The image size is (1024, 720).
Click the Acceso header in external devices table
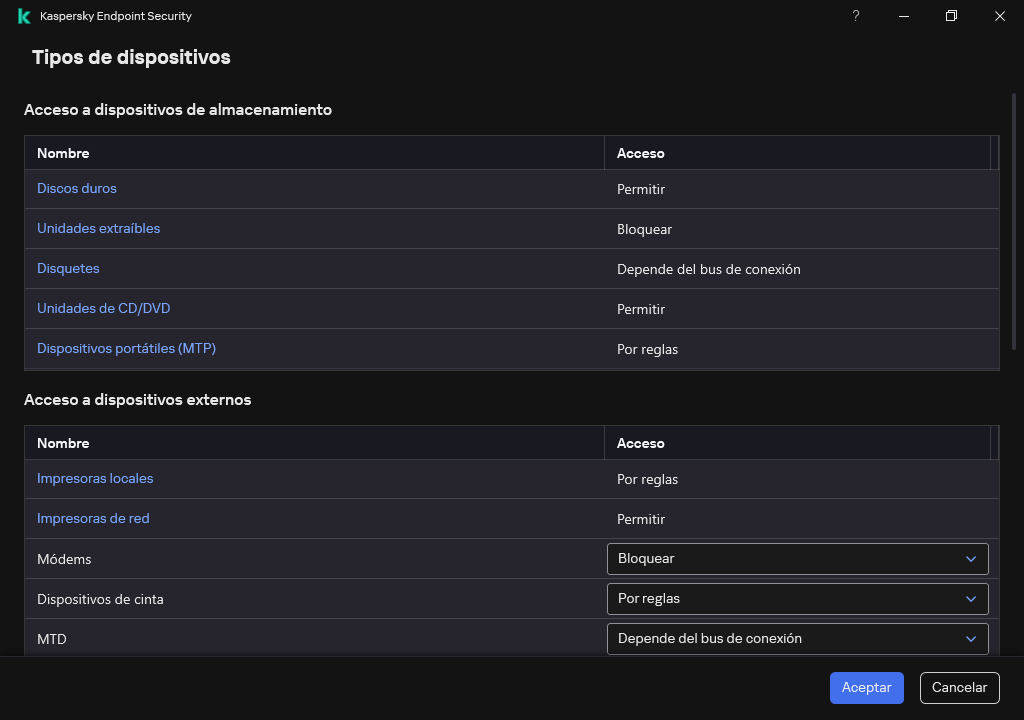(x=640, y=442)
